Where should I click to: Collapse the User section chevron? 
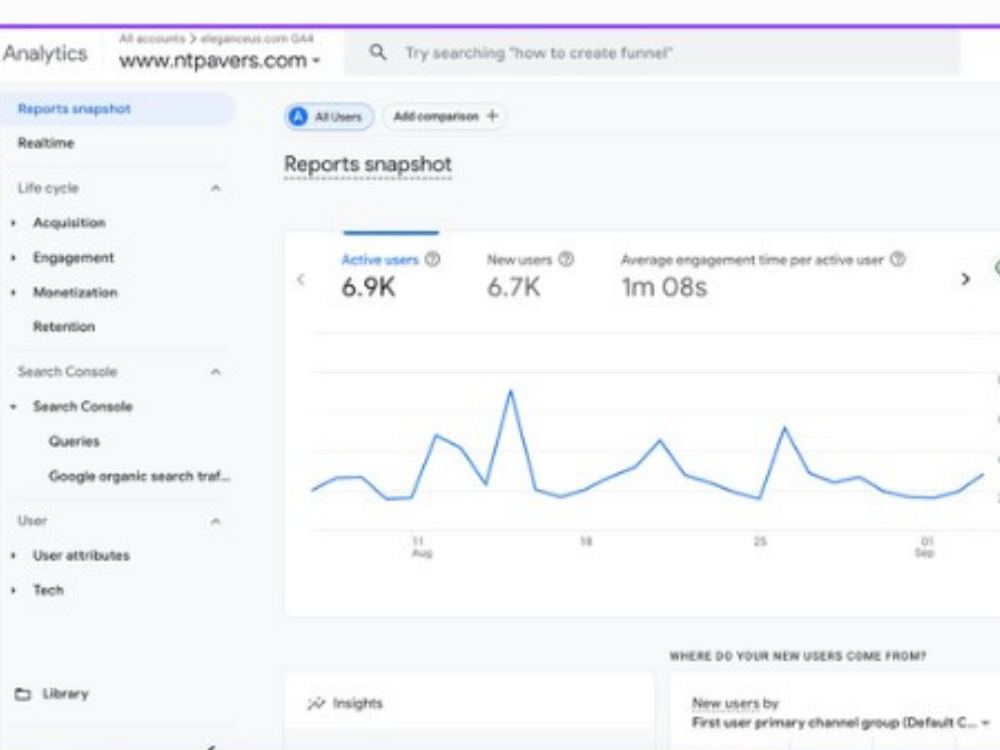click(x=216, y=521)
